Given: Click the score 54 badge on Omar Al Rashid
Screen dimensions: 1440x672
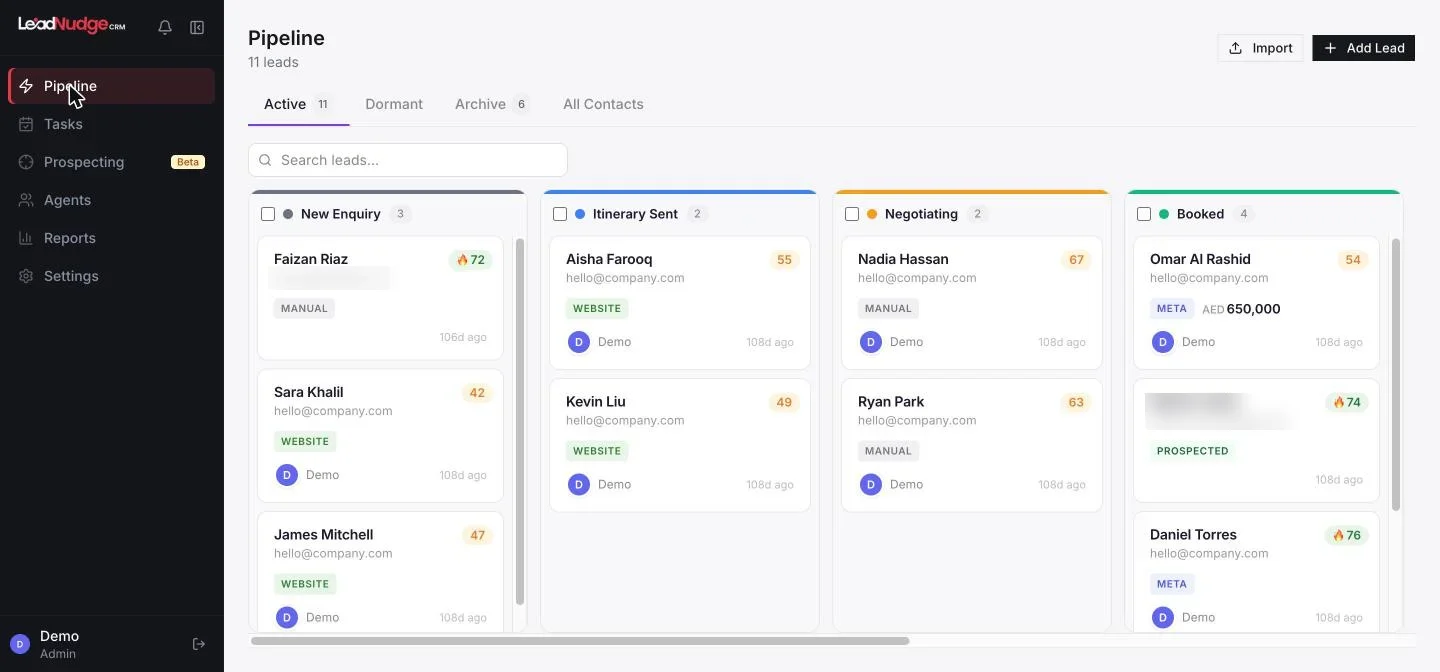Looking at the screenshot, I should (1353, 260).
